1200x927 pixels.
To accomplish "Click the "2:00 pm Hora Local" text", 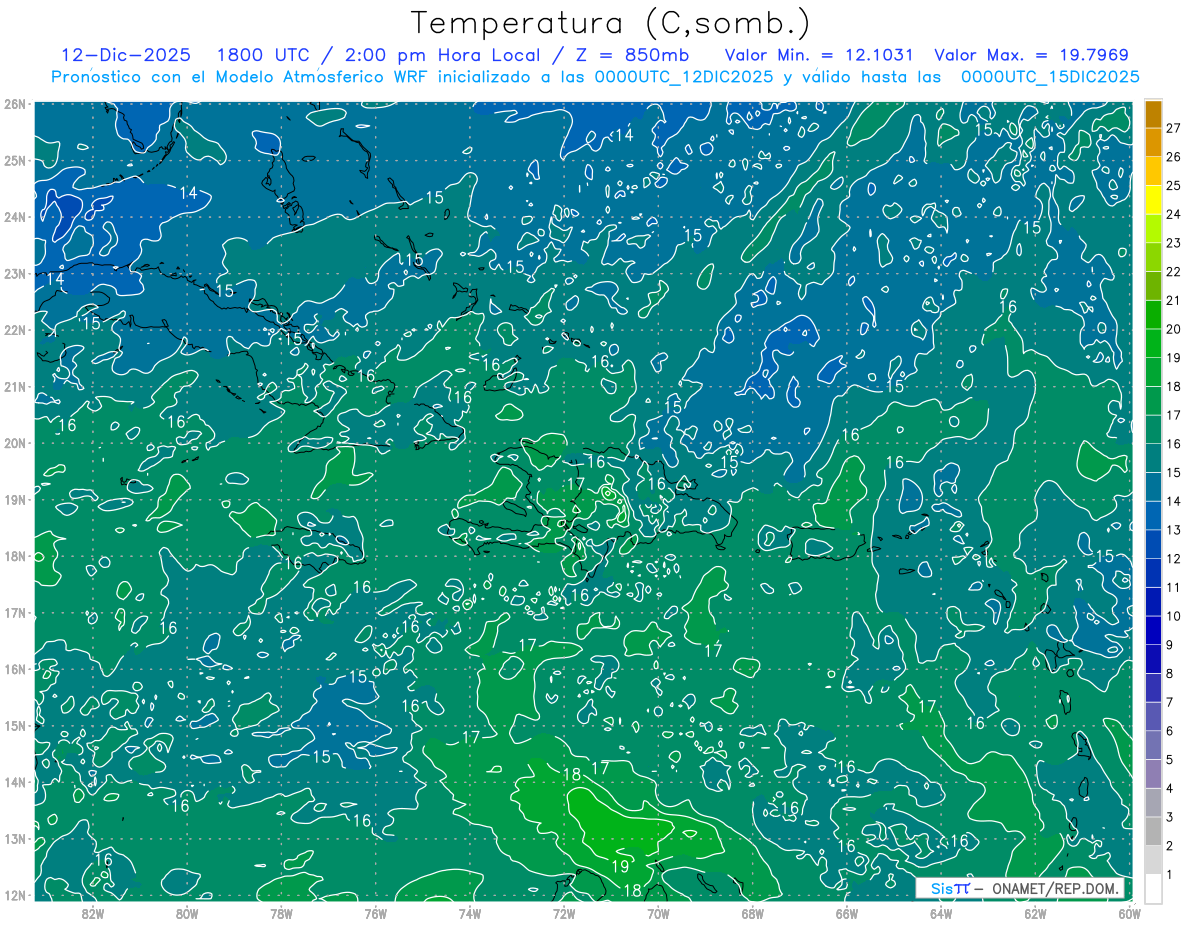I will coord(443,55).
